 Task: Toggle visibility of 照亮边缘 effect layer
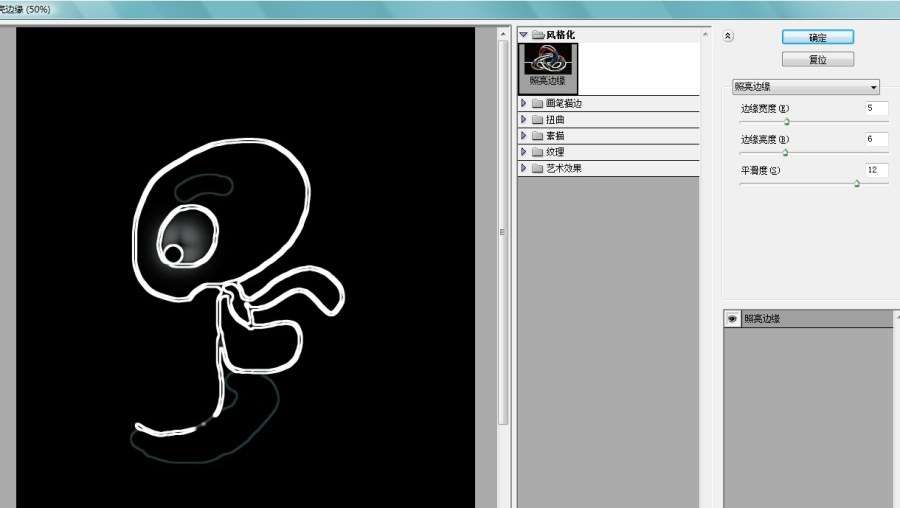click(x=732, y=319)
